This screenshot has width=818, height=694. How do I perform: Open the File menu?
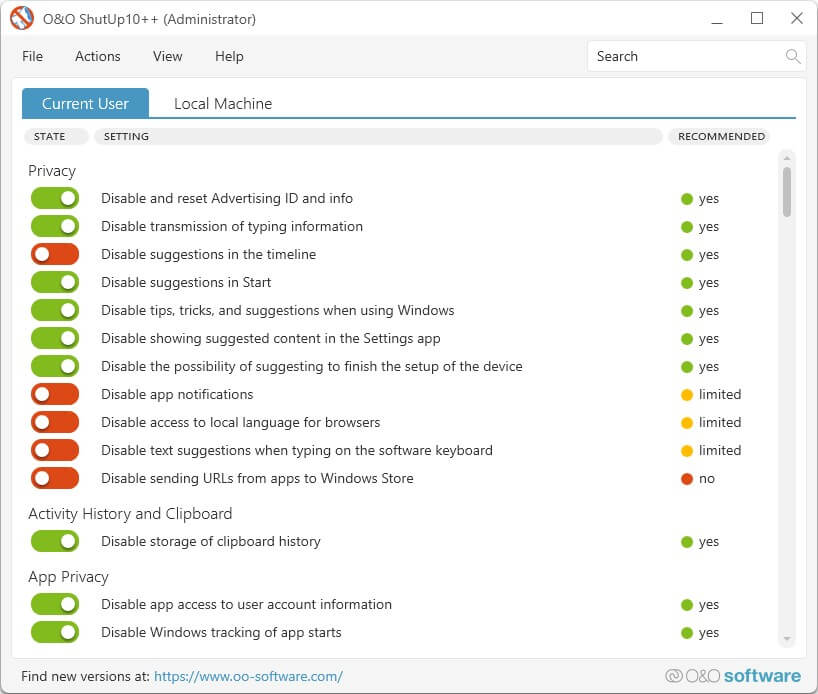point(32,56)
